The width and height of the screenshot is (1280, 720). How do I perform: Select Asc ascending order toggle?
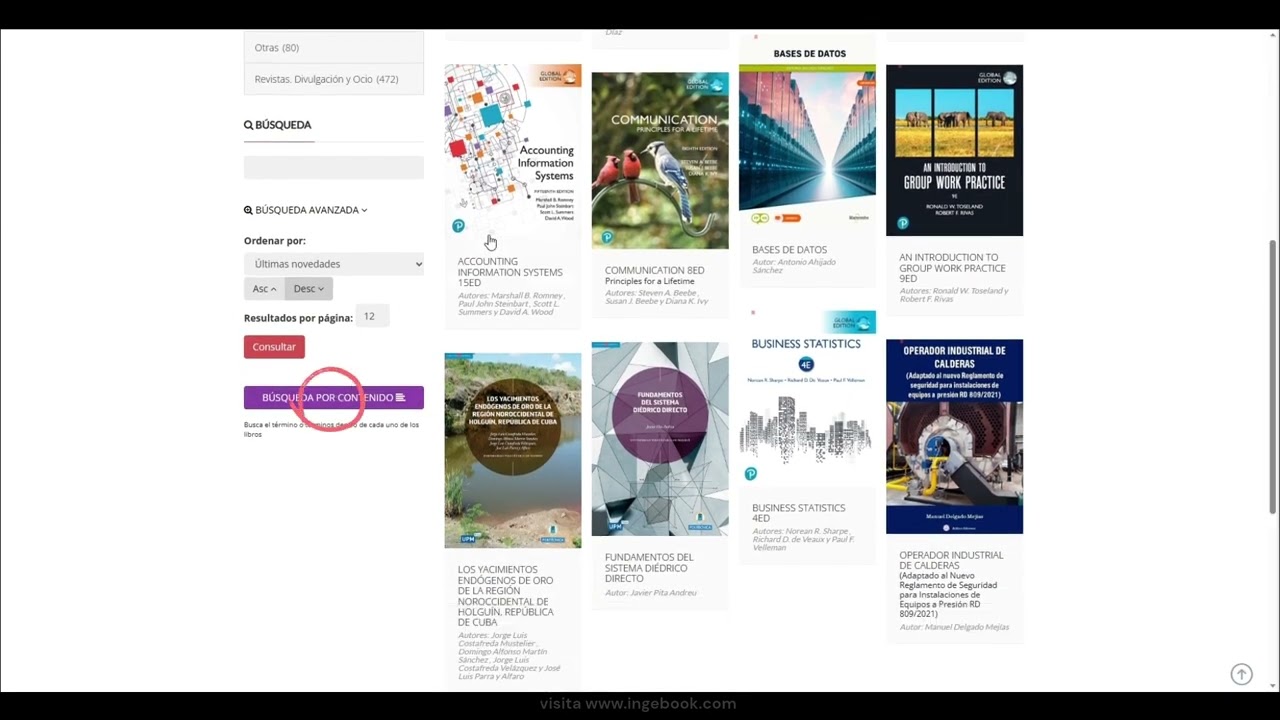(x=264, y=289)
